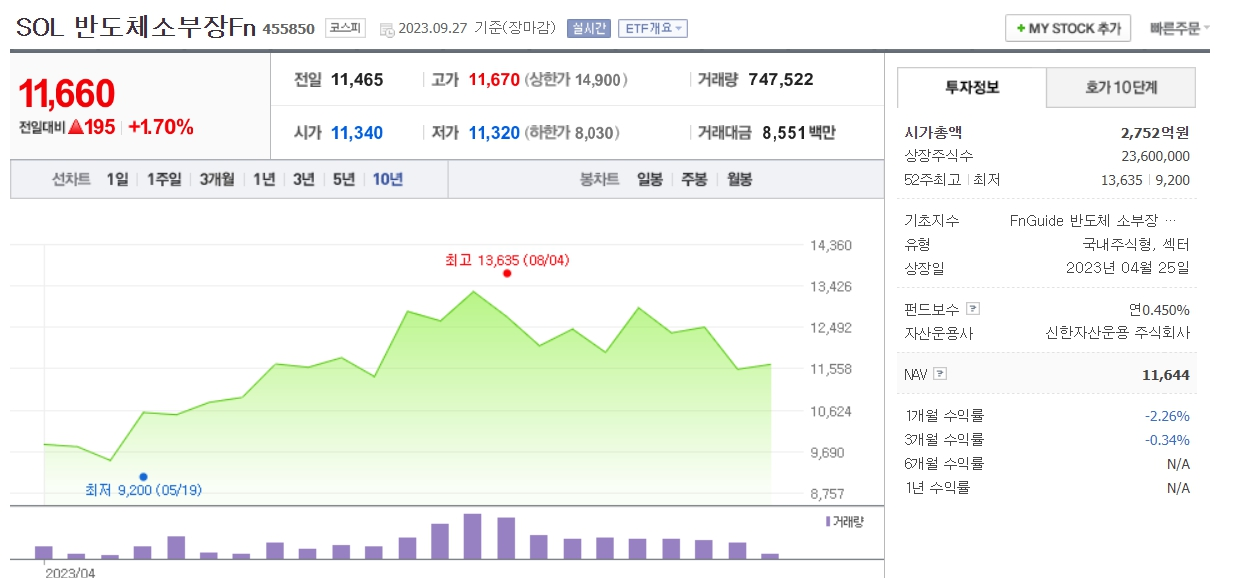Viewport: 1253px width, 578px height.
Task: Open the 10년 chart period link
Action: [x=387, y=179]
